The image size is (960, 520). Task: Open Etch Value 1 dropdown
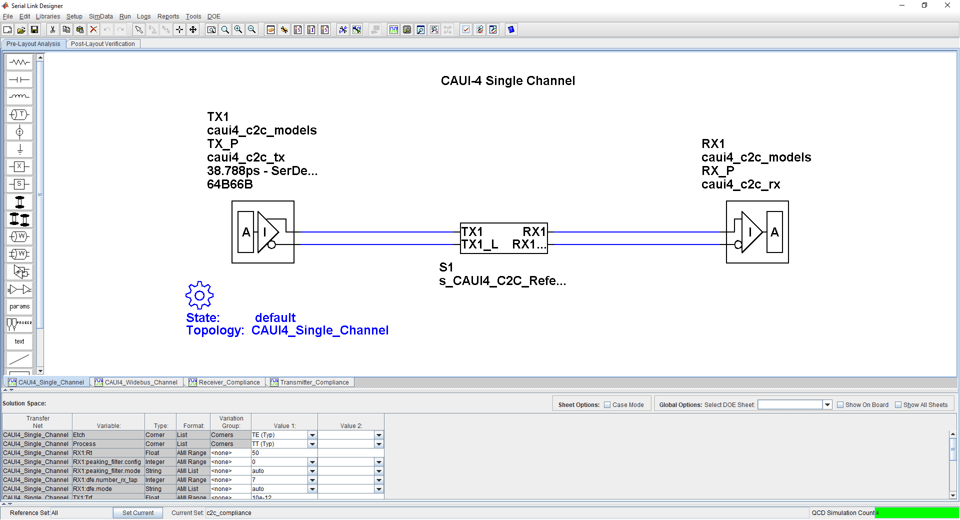(312, 435)
